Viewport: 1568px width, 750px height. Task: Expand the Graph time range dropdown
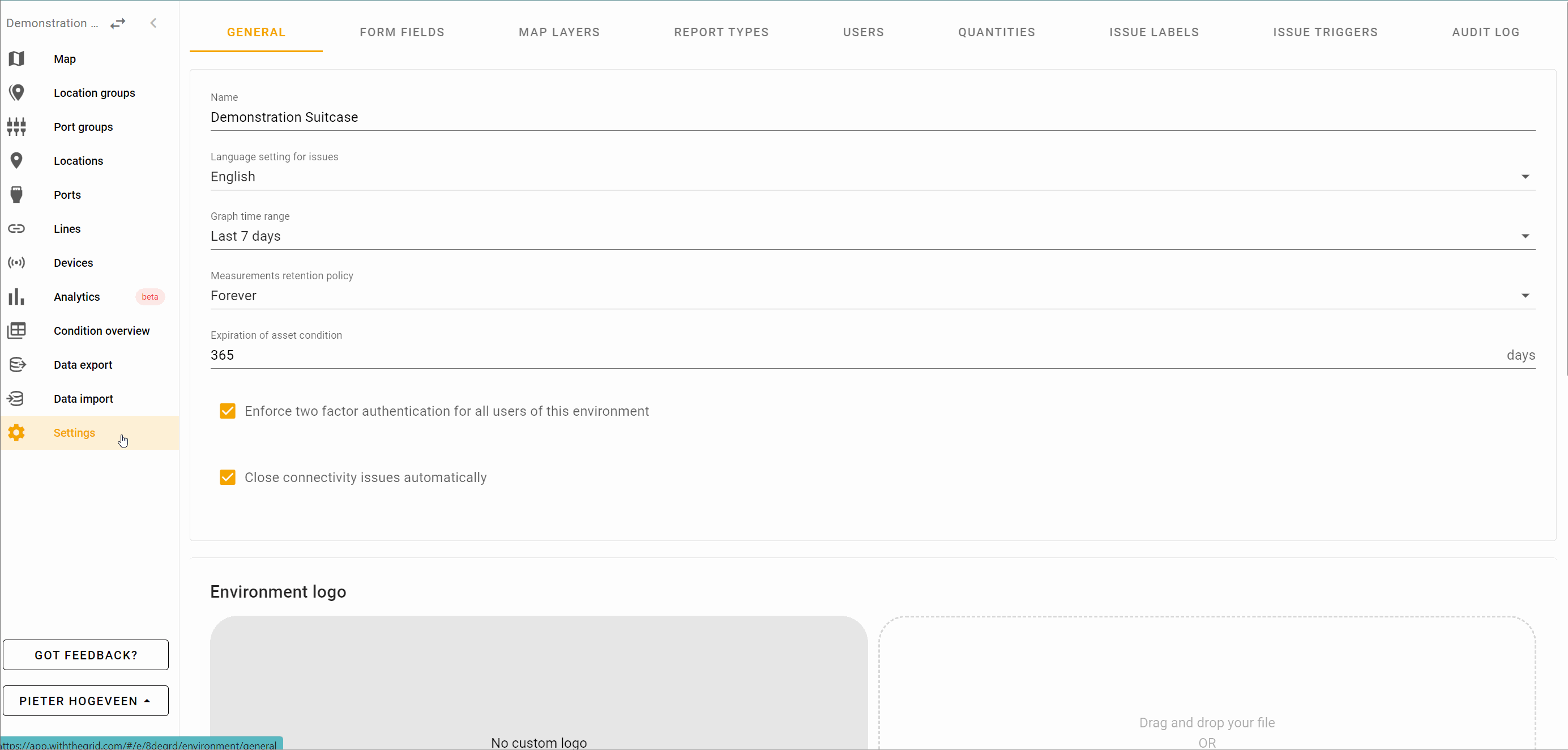tap(871, 236)
